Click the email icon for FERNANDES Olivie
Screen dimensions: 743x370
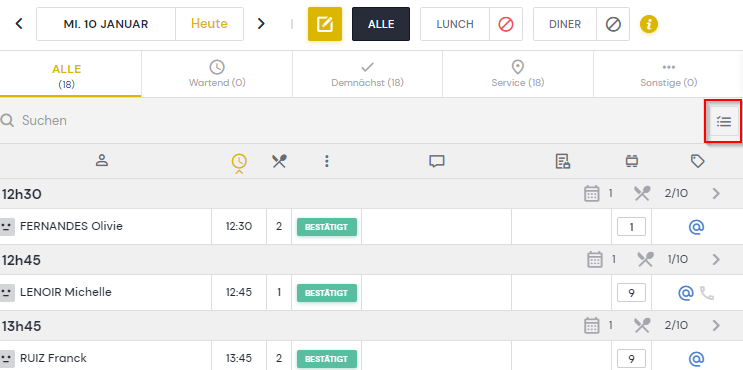point(696,227)
